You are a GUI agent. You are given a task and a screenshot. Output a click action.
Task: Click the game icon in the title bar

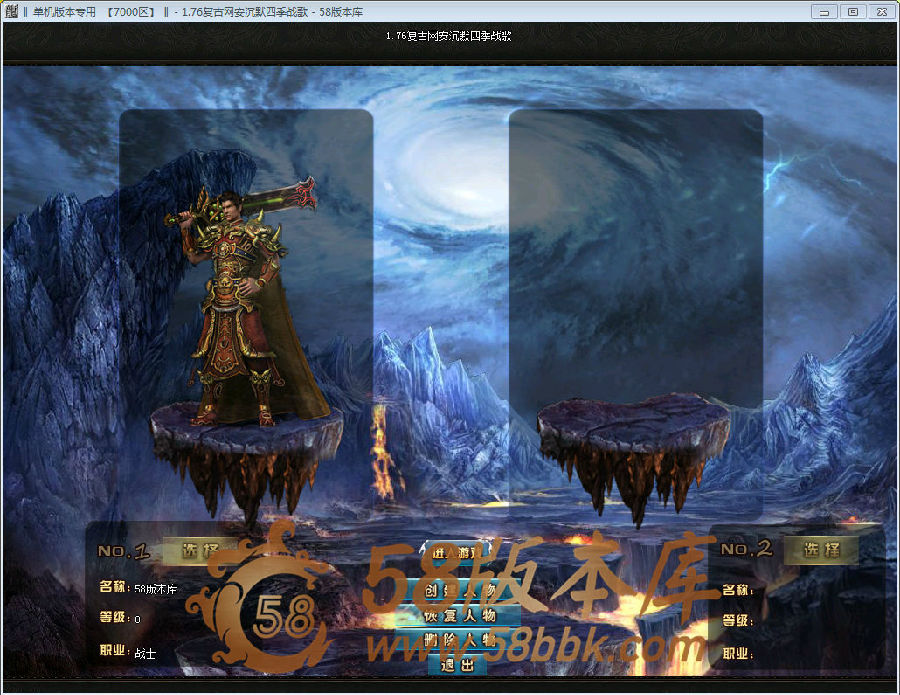click(11, 11)
